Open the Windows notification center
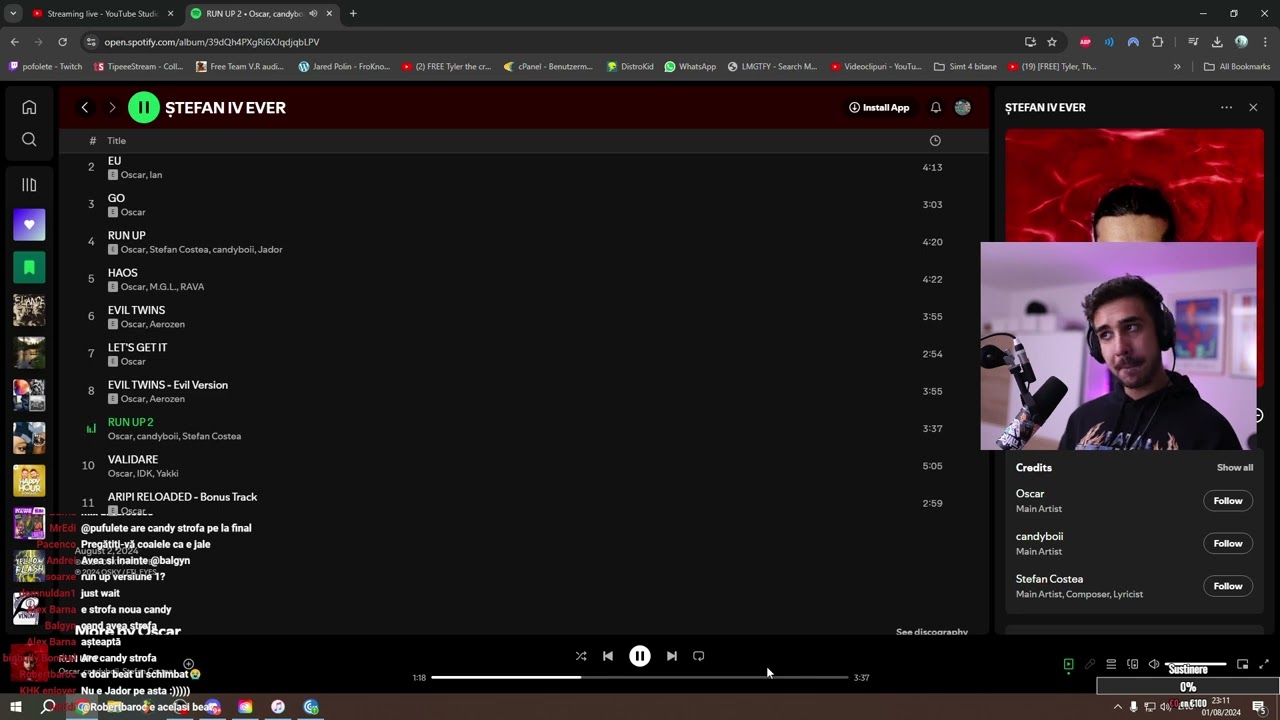The height and width of the screenshot is (720, 1280). tap(1259, 707)
